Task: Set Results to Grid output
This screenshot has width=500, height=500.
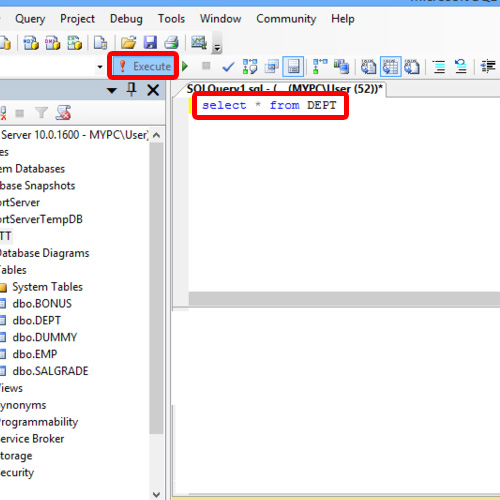Action: 390,66
